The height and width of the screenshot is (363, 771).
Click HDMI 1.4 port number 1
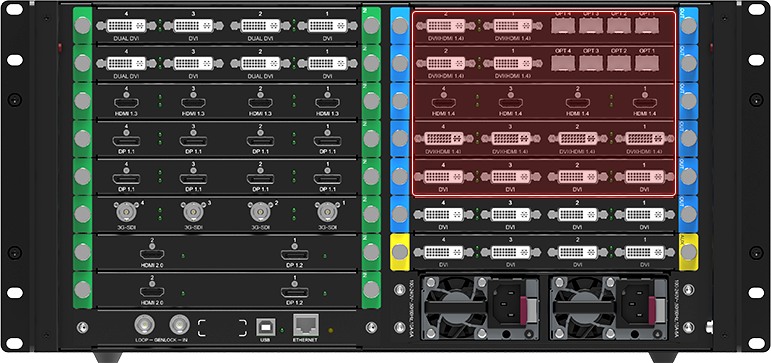pyautogui.click(x=645, y=103)
